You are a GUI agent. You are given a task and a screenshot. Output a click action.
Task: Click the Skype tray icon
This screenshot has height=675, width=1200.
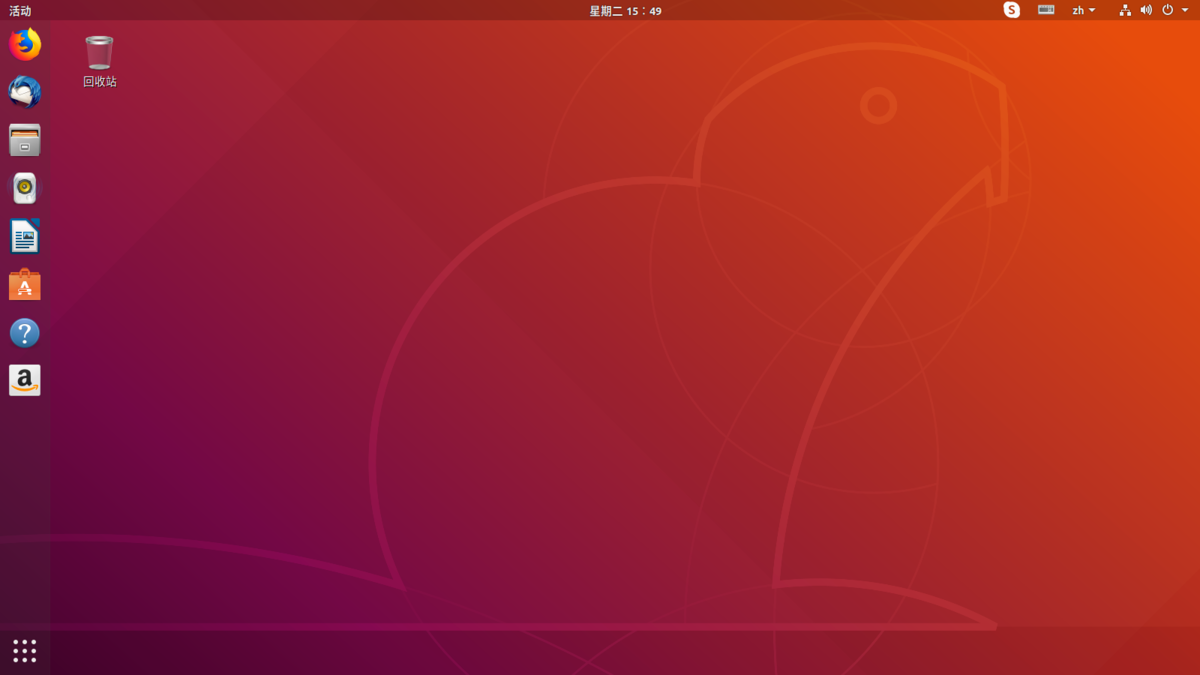coord(1011,10)
